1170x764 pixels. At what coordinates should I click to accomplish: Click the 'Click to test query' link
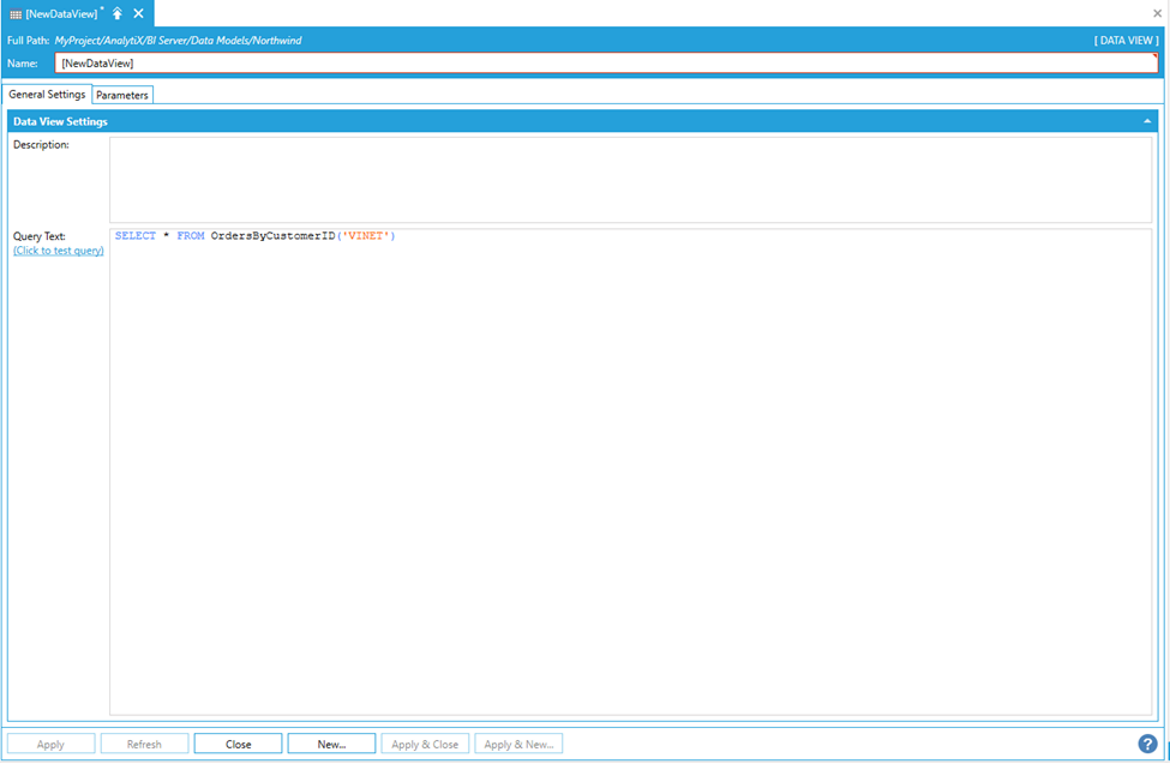coord(58,251)
